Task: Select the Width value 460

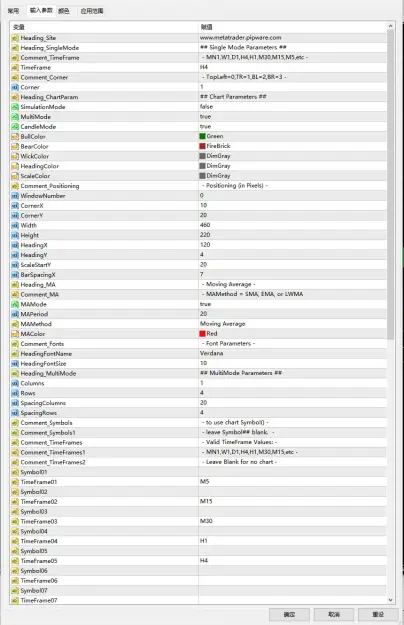Action: point(205,225)
